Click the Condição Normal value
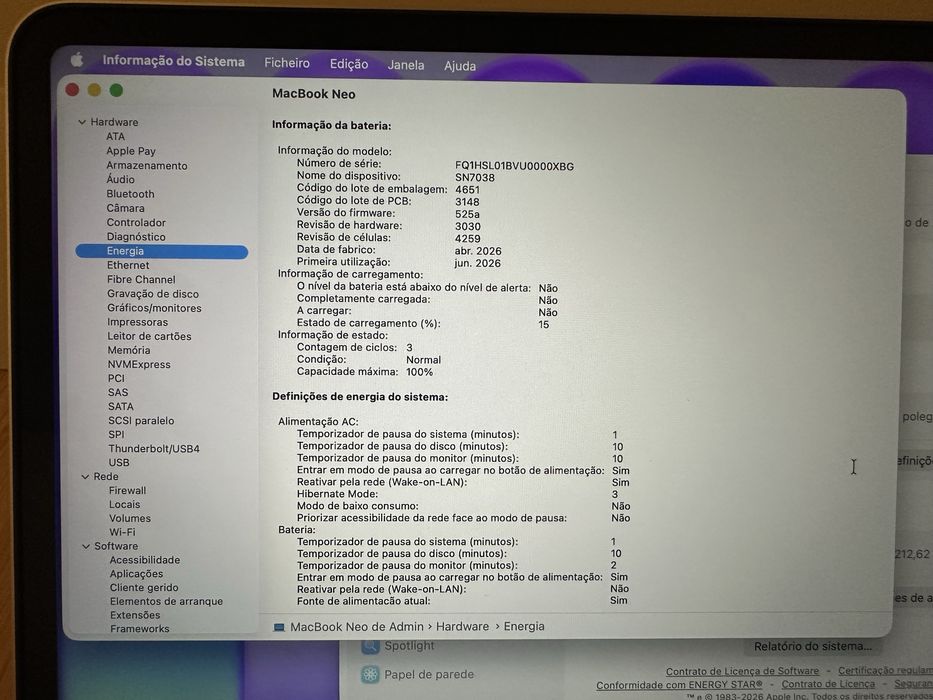This screenshot has width=933, height=700. point(424,360)
